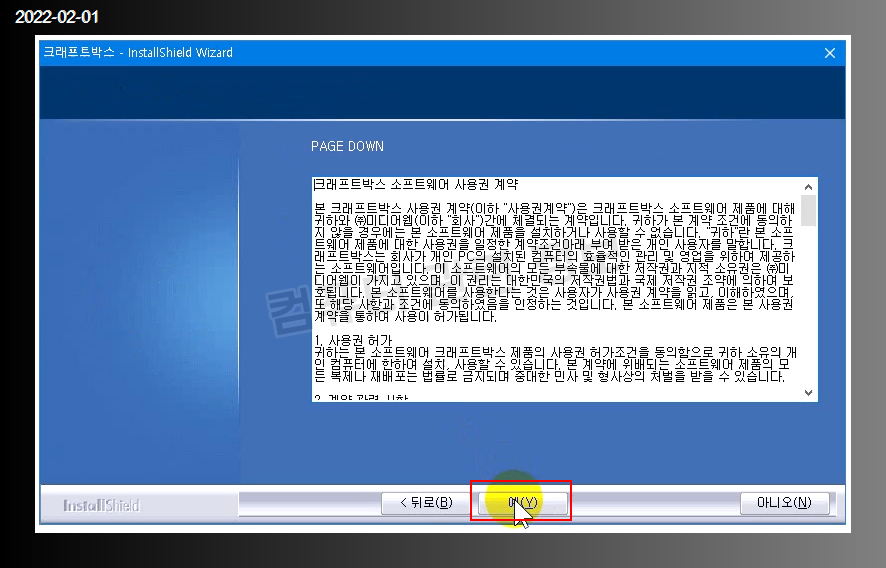This screenshot has width=886, height=568.
Task: Click the license scrollbar up arrow
Action: tap(809, 187)
